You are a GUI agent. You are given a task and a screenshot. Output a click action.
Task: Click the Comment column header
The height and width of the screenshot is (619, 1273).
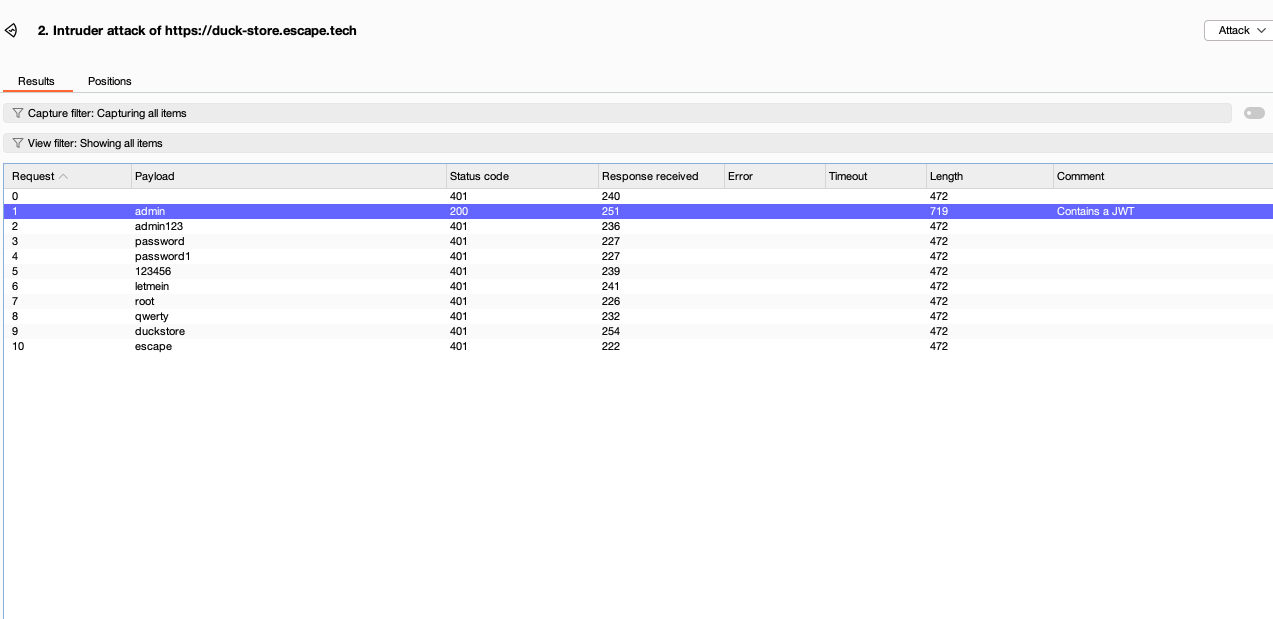pyautogui.click(x=1081, y=176)
